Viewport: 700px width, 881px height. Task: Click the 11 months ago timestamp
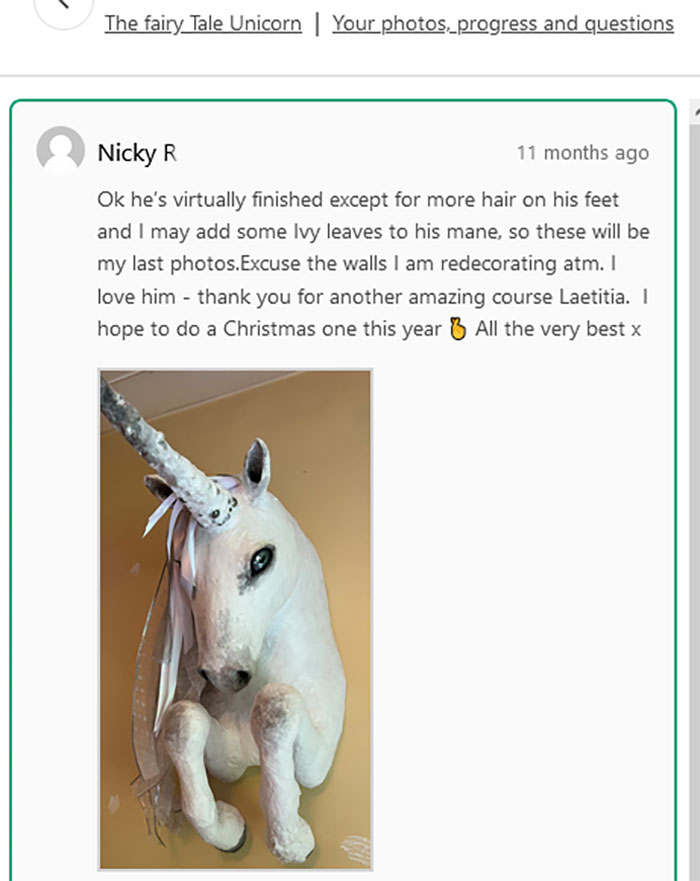pos(583,153)
